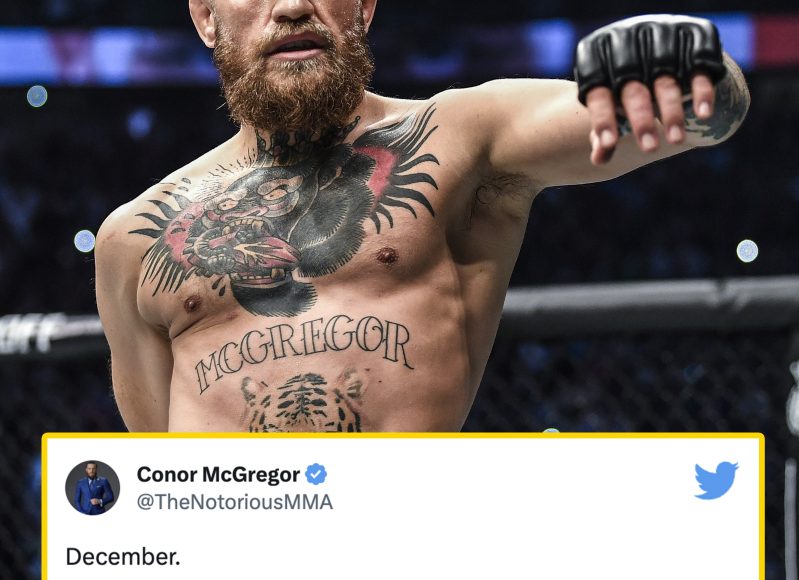Image resolution: width=799 pixels, height=580 pixels.
Task: Click the black MMA glove on the outstretched hand
Action: [x=649, y=56]
